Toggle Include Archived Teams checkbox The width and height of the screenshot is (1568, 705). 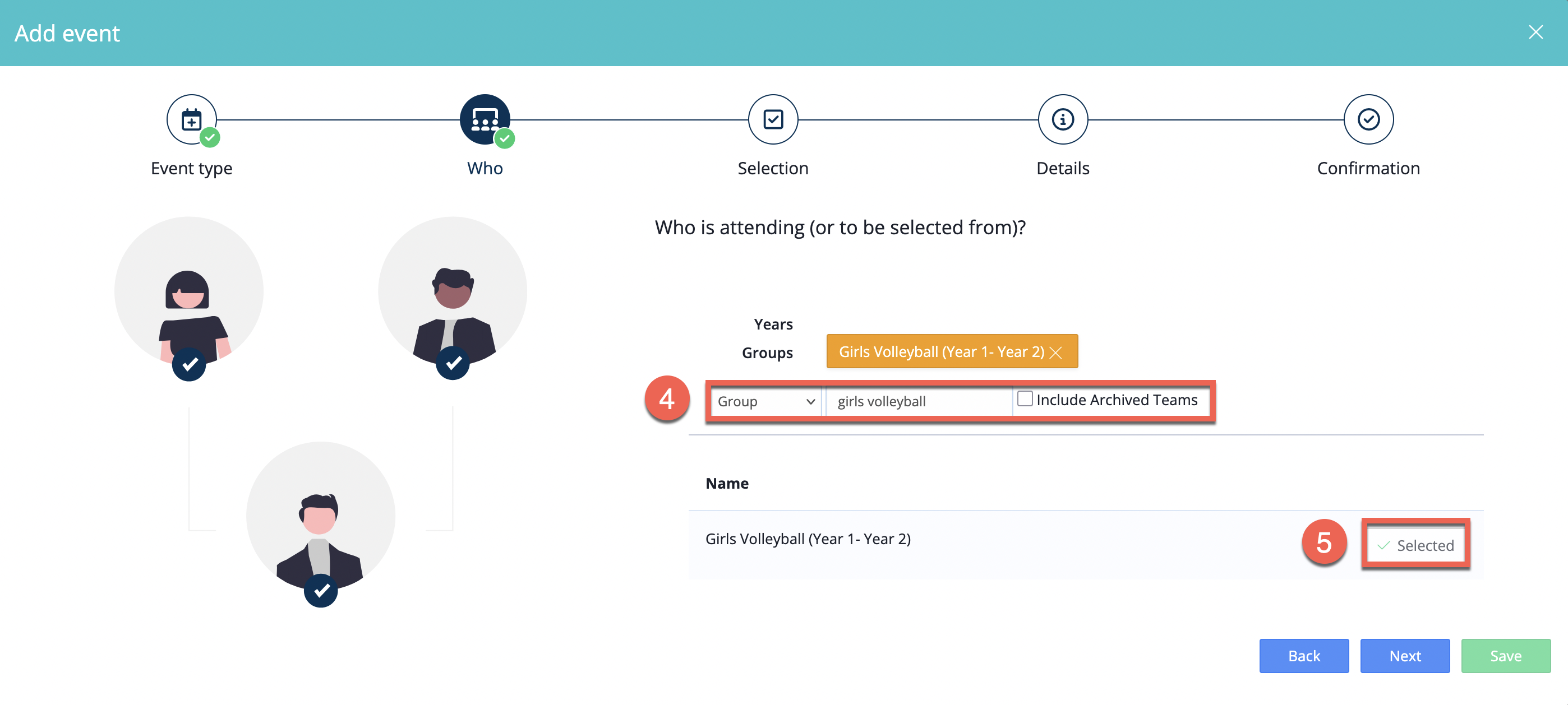(1025, 399)
